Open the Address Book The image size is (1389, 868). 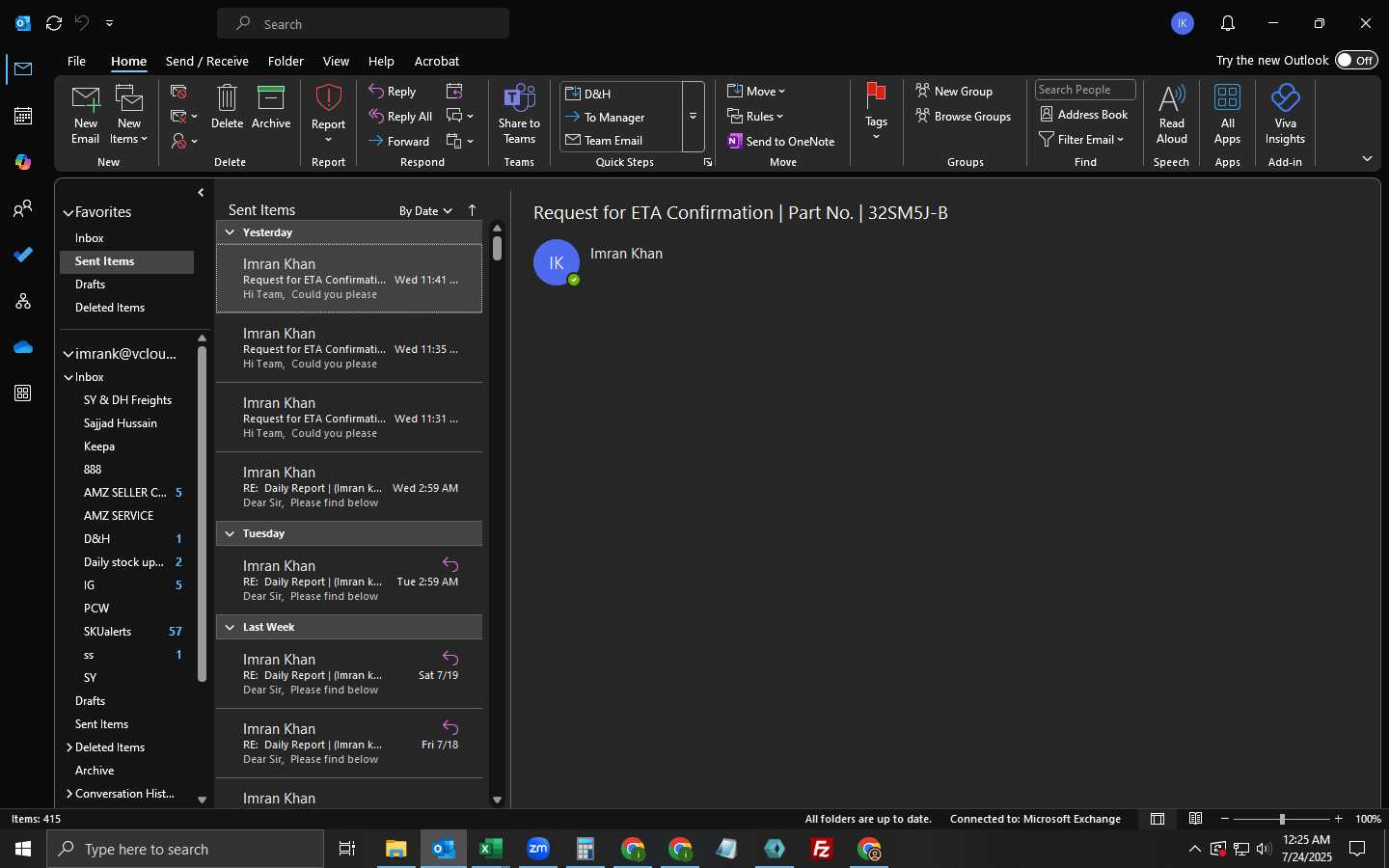point(1083,114)
